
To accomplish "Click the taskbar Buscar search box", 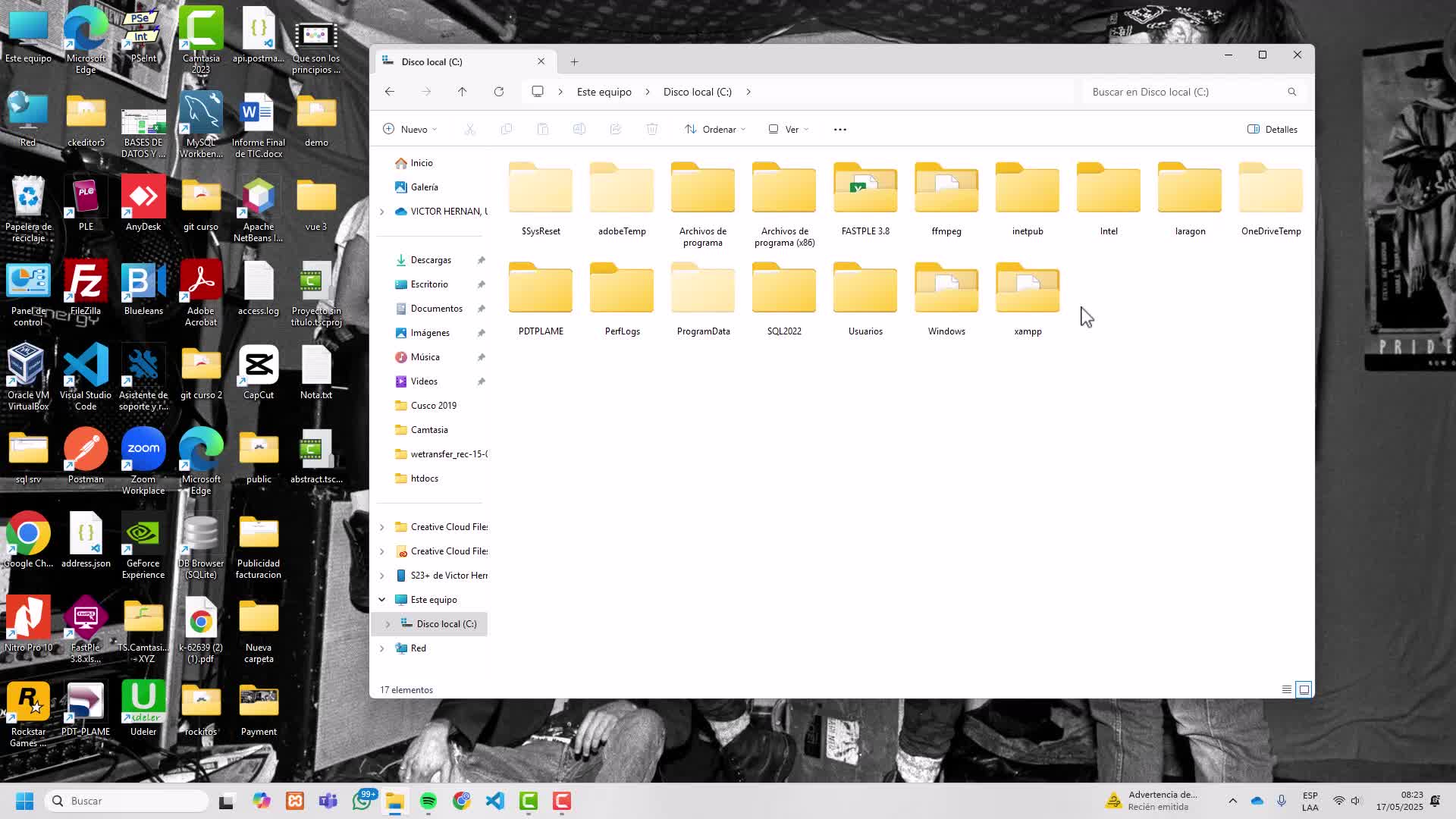I will [127, 801].
